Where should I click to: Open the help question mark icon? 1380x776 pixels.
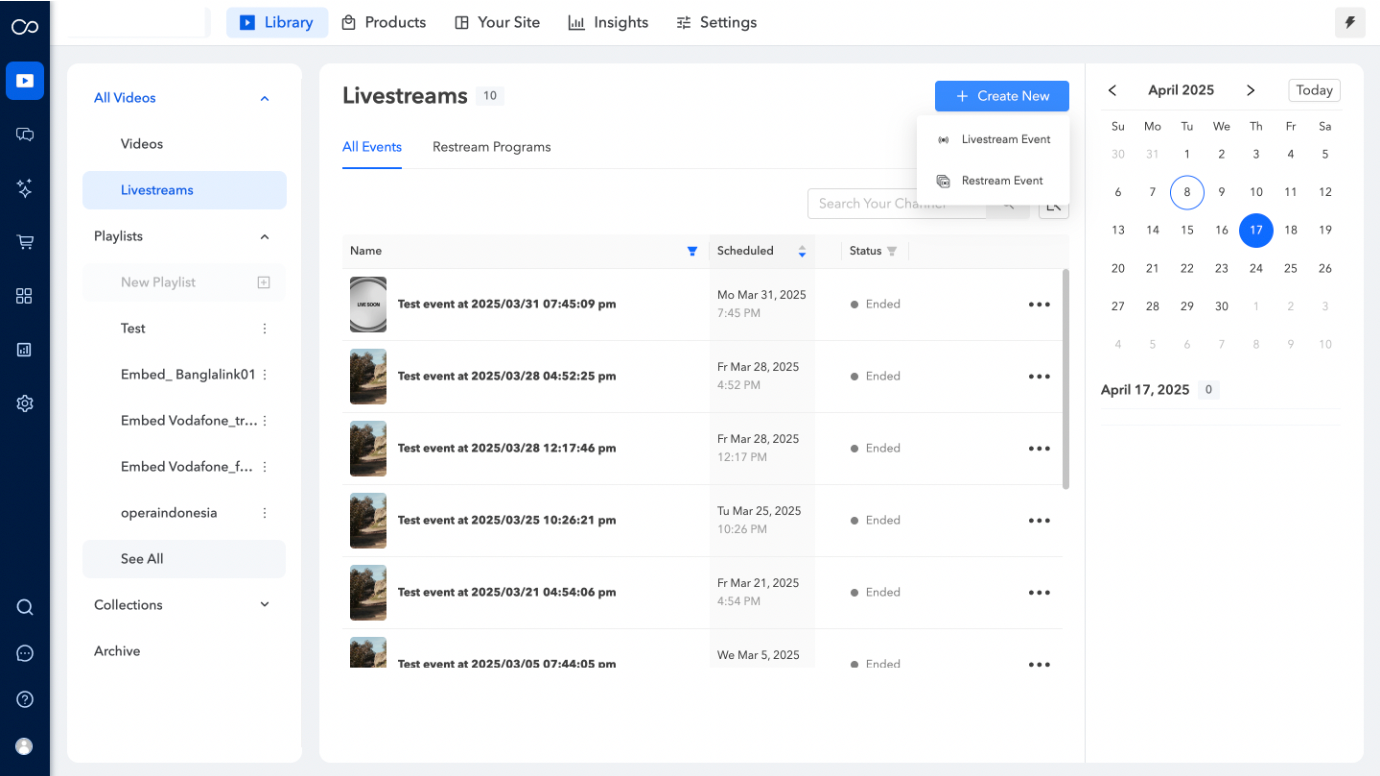[x=24, y=699]
